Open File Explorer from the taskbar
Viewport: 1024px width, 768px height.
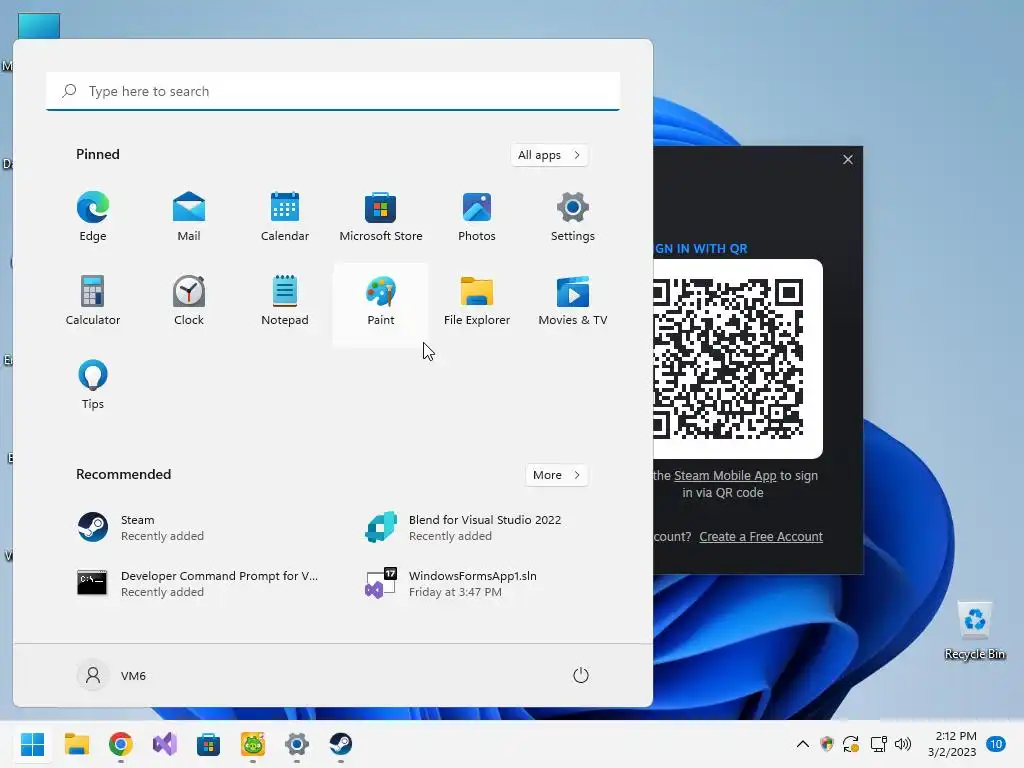pyautogui.click(x=77, y=744)
